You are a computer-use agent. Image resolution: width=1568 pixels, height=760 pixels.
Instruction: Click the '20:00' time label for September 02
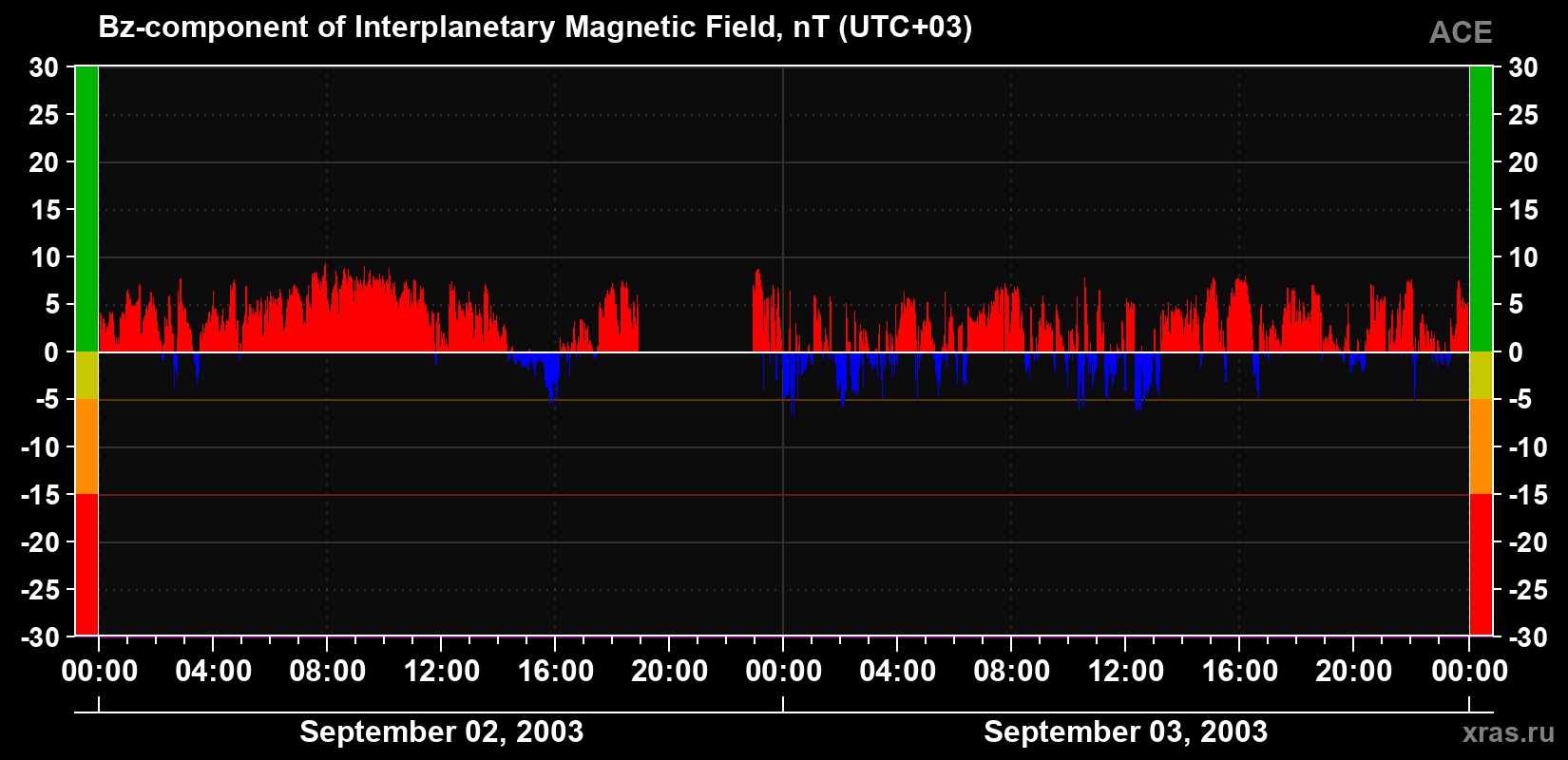click(x=670, y=672)
